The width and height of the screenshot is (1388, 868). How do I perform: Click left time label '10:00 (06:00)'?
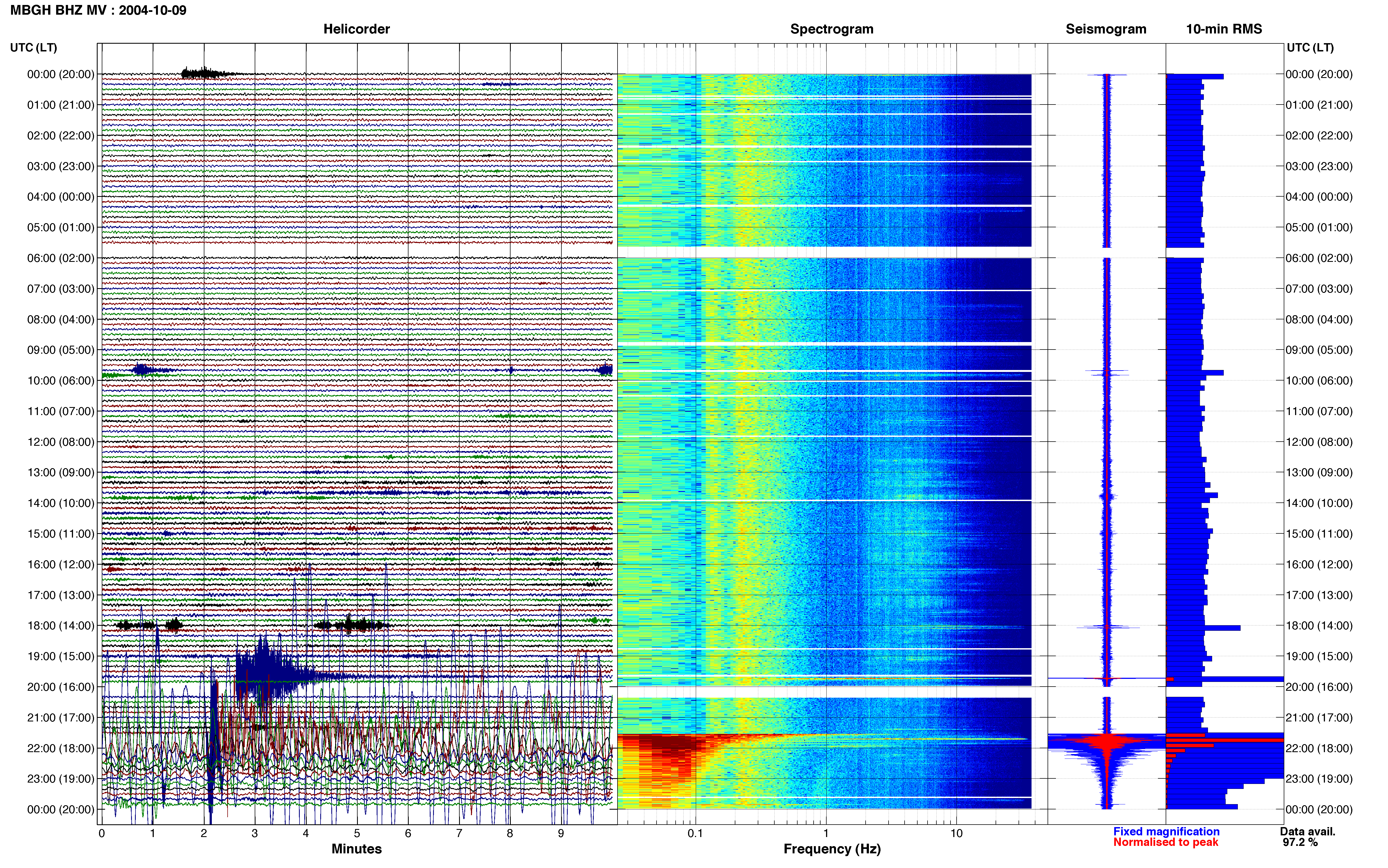[x=61, y=380]
